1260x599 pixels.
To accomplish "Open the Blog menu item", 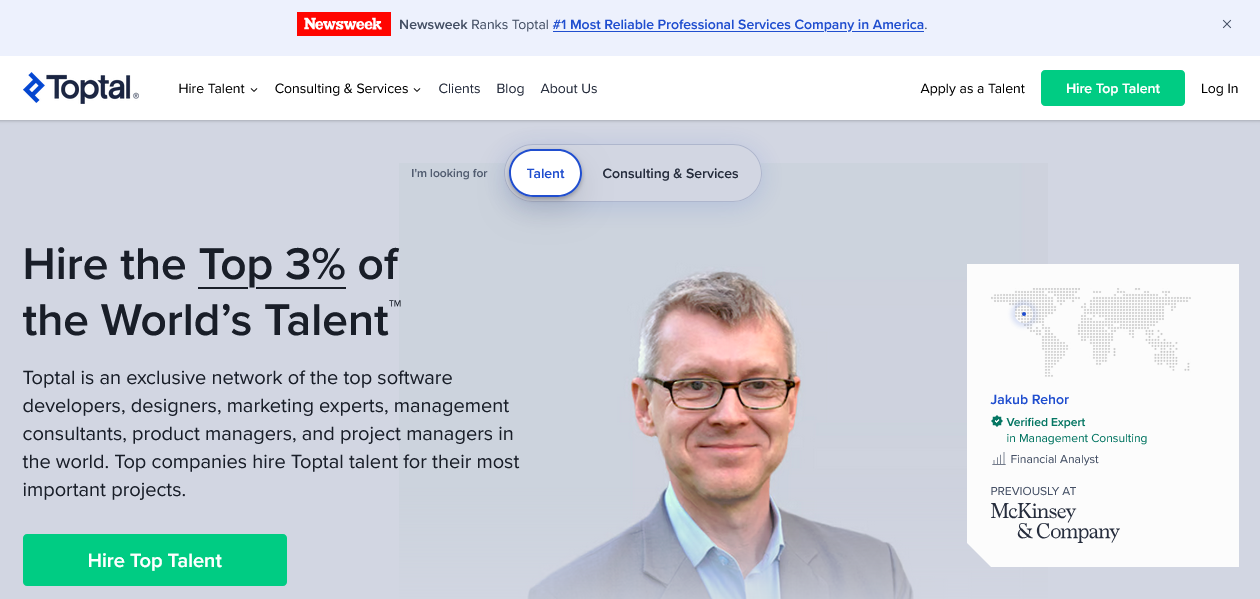I will click(510, 89).
